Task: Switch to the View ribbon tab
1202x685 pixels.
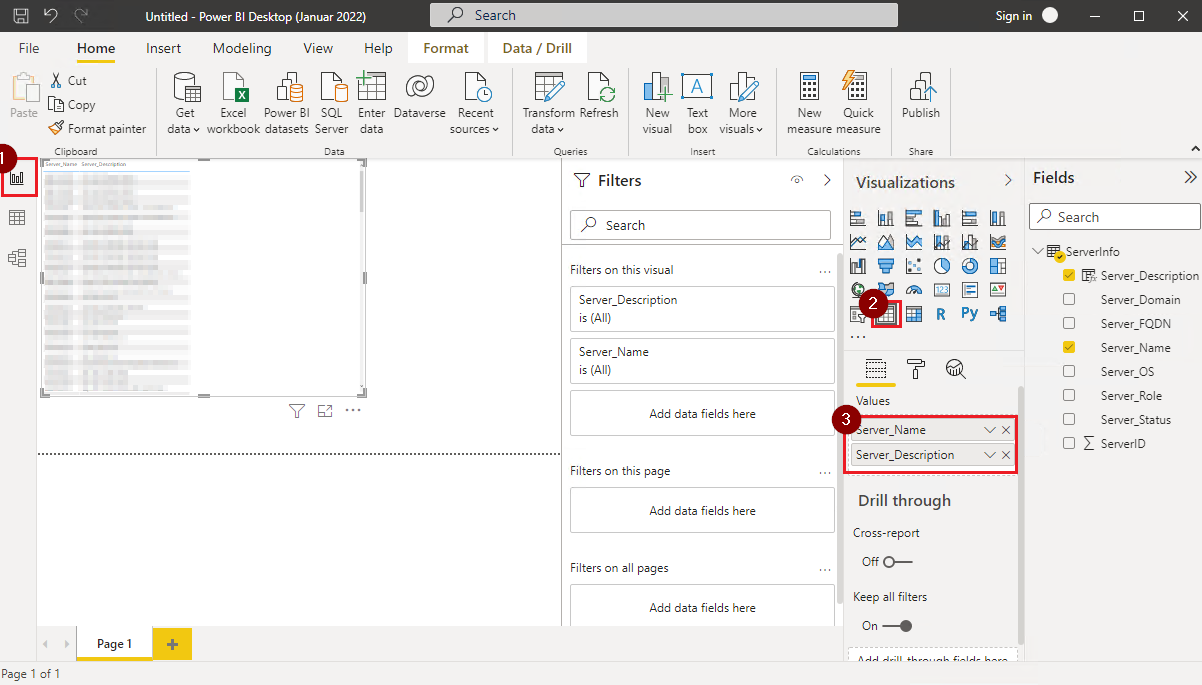Action: coord(318,48)
